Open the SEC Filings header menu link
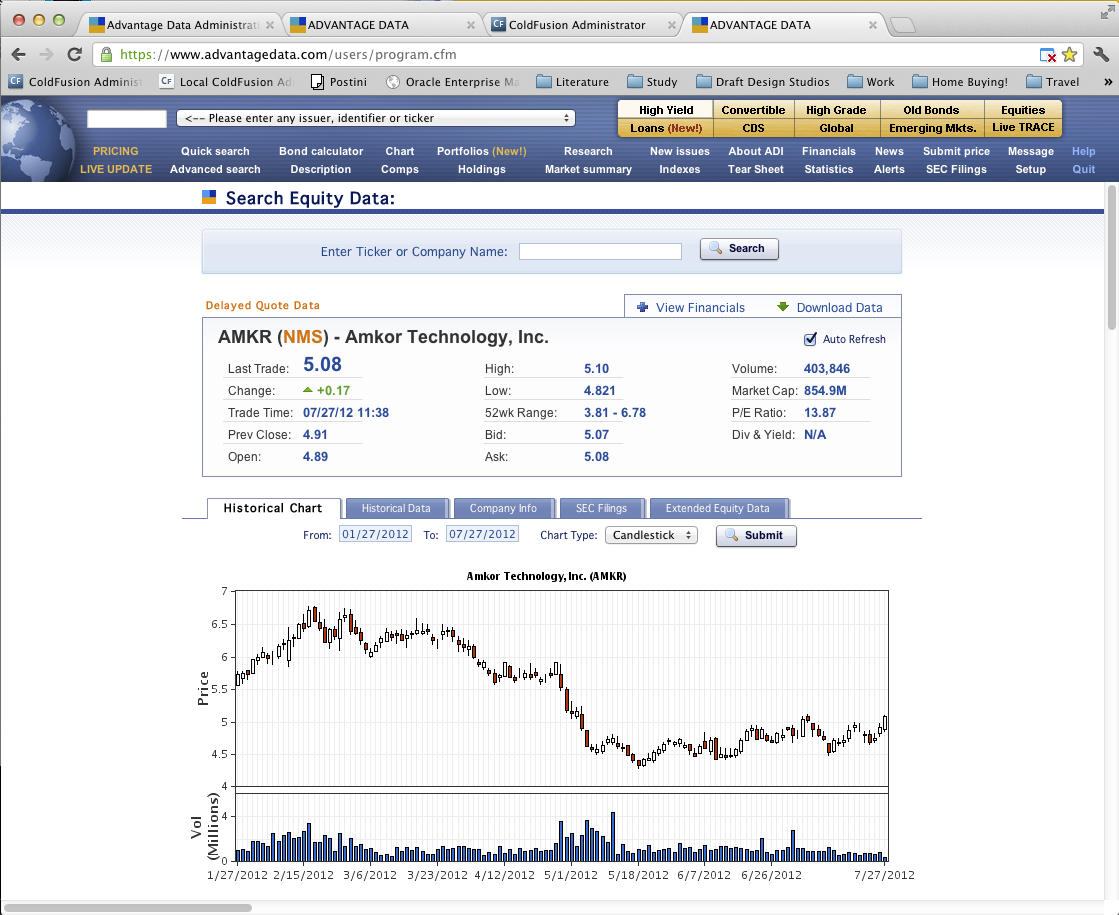 pyautogui.click(x=956, y=169)
